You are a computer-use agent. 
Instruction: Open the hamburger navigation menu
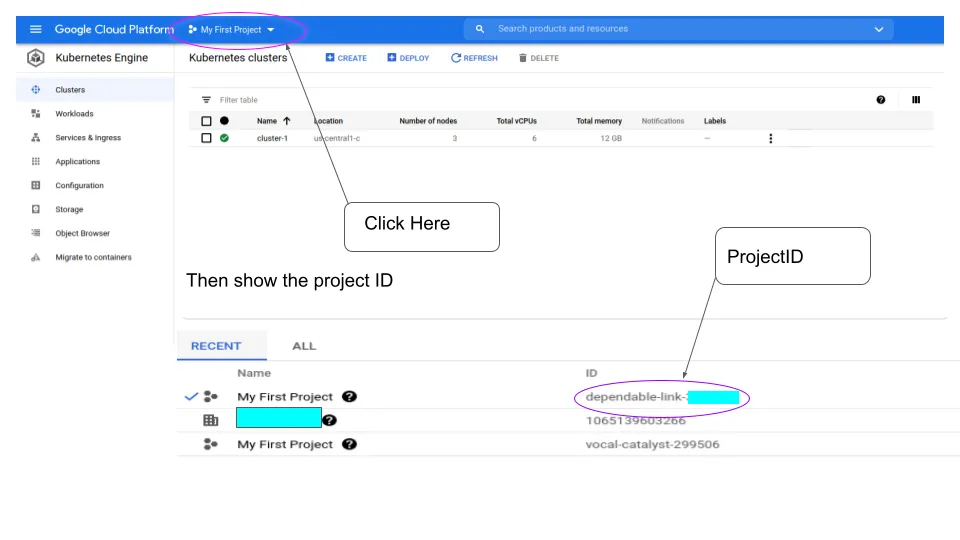pyautogui.click(x=36, y=29)
